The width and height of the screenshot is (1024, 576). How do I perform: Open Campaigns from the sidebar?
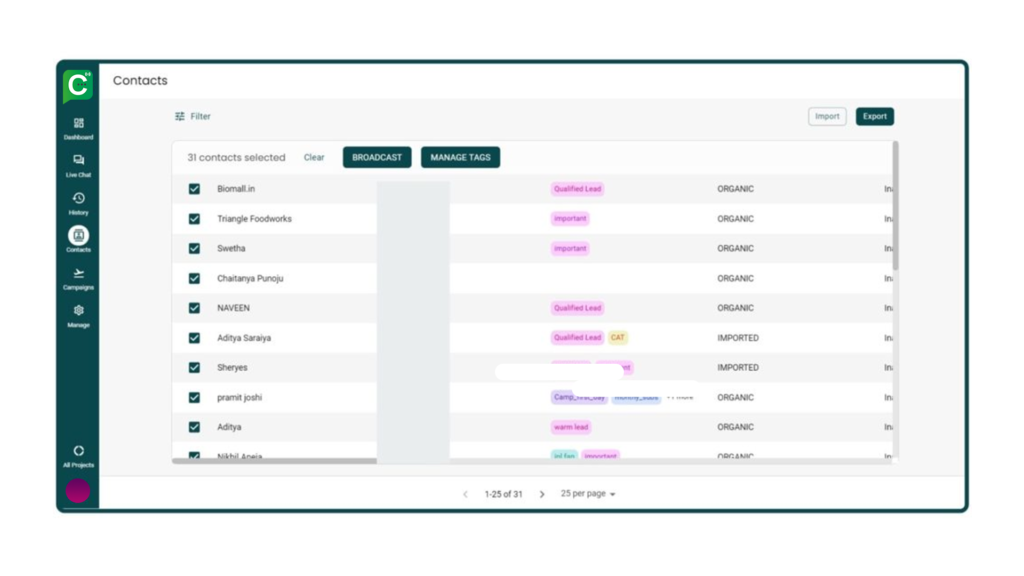tap(78, 275)
